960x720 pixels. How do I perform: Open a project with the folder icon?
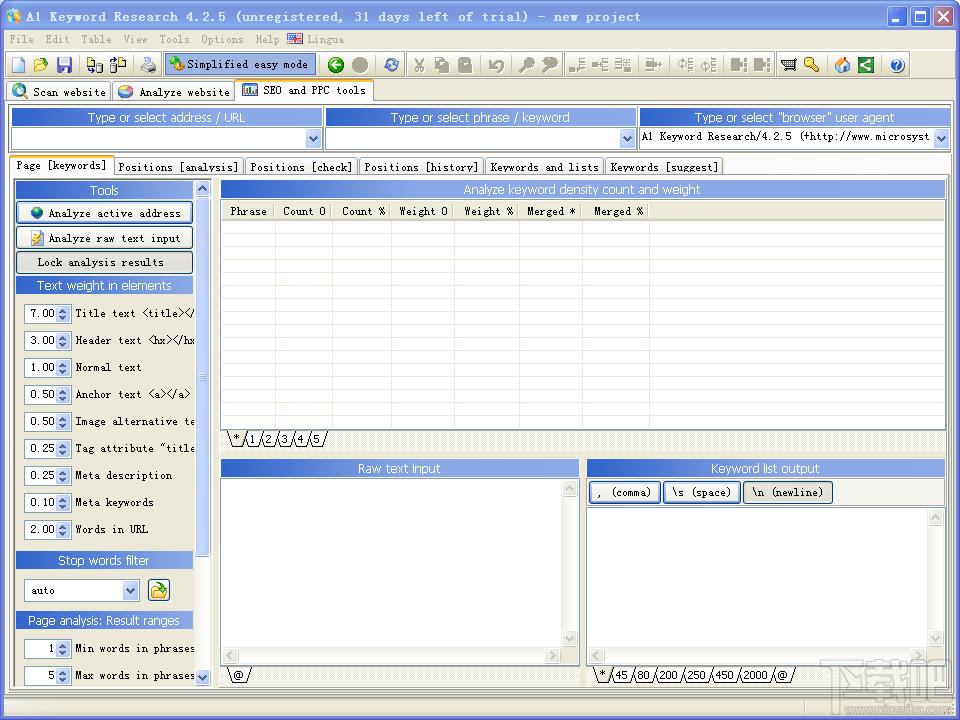point(40,65)
